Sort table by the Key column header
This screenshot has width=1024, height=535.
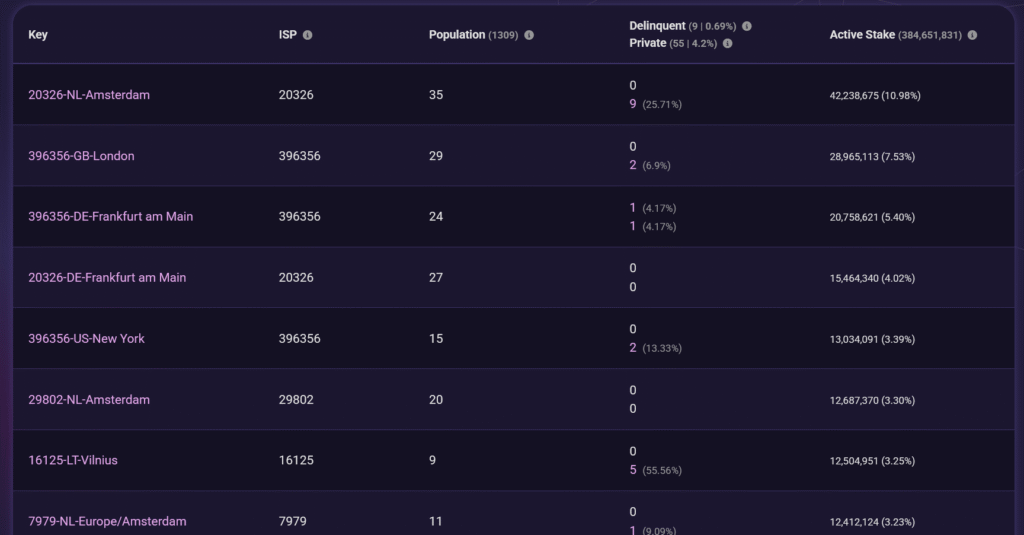tap(38, 35)
